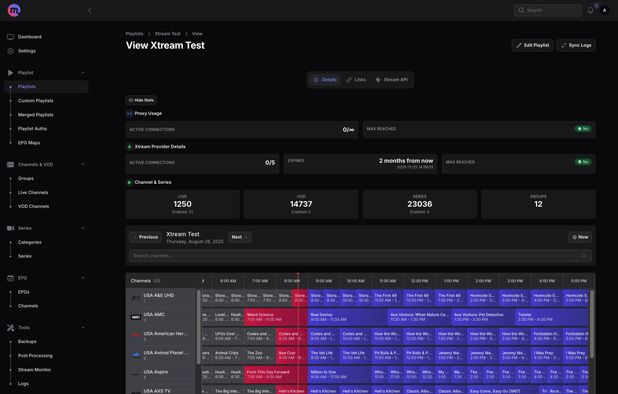Click the top Search field
618x394 pixels.
point(548,11)
